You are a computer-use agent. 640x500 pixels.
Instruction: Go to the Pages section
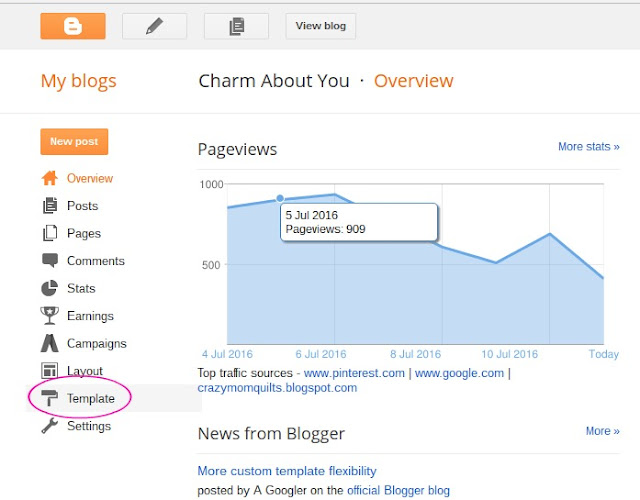tap(84, 233)
